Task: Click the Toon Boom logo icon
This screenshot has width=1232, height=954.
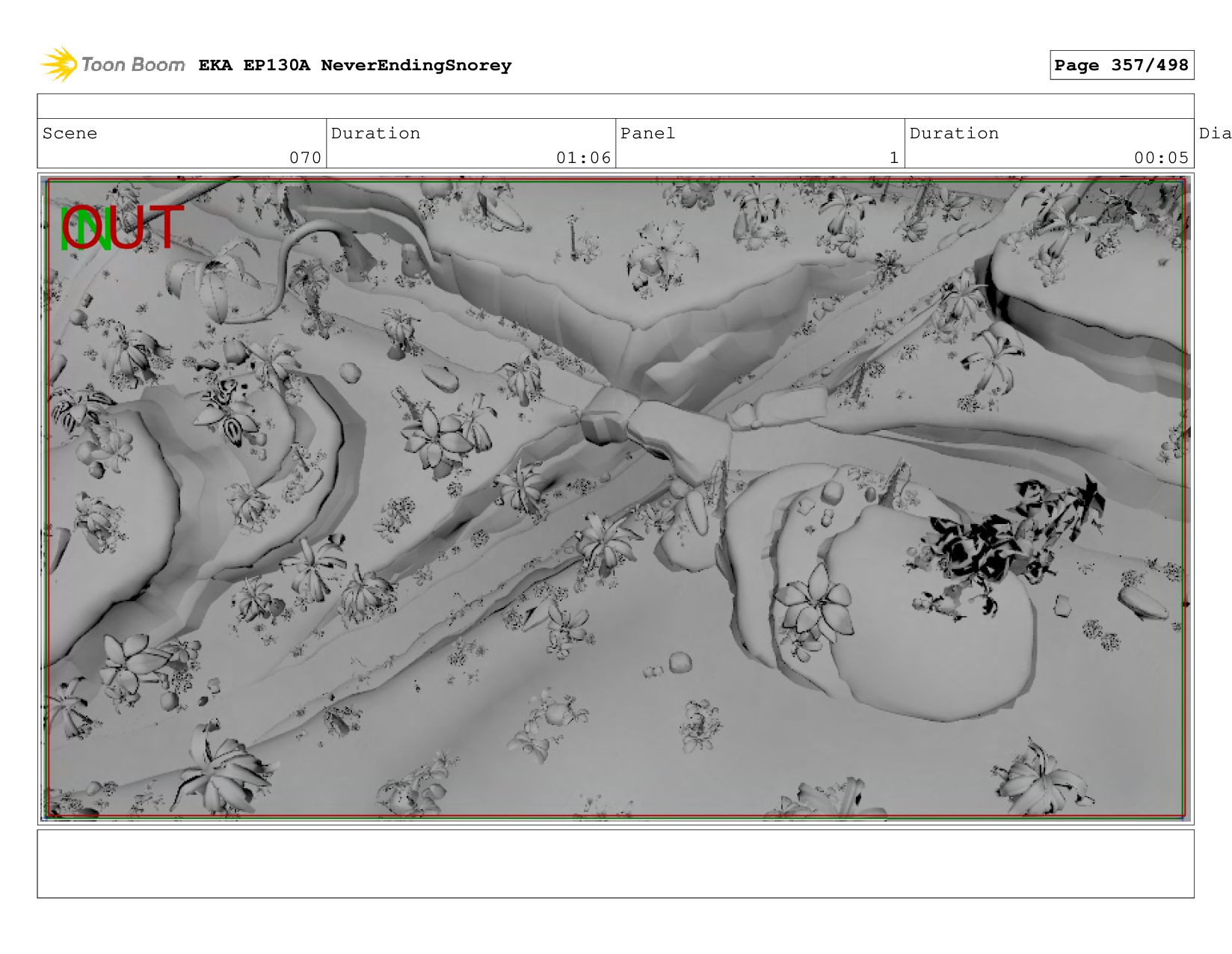Action: click(59, 64)
